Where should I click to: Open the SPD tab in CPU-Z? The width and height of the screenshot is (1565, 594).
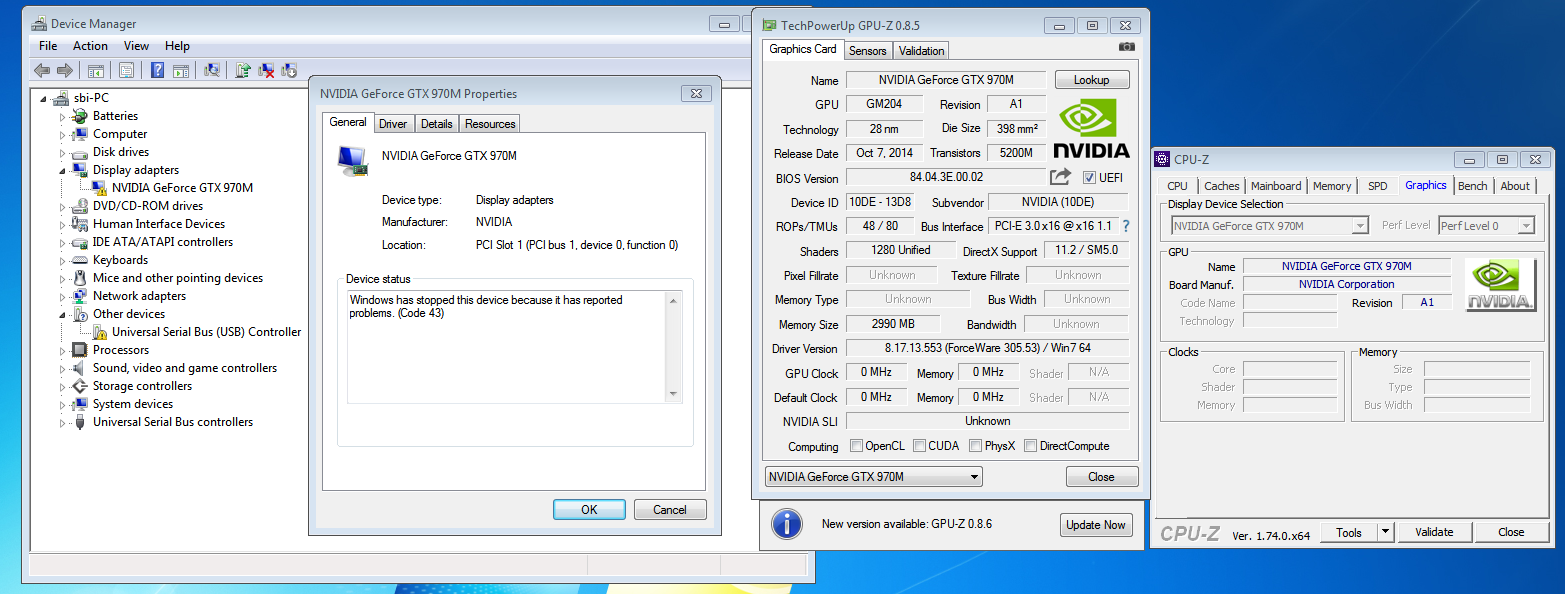(1377, 186)
